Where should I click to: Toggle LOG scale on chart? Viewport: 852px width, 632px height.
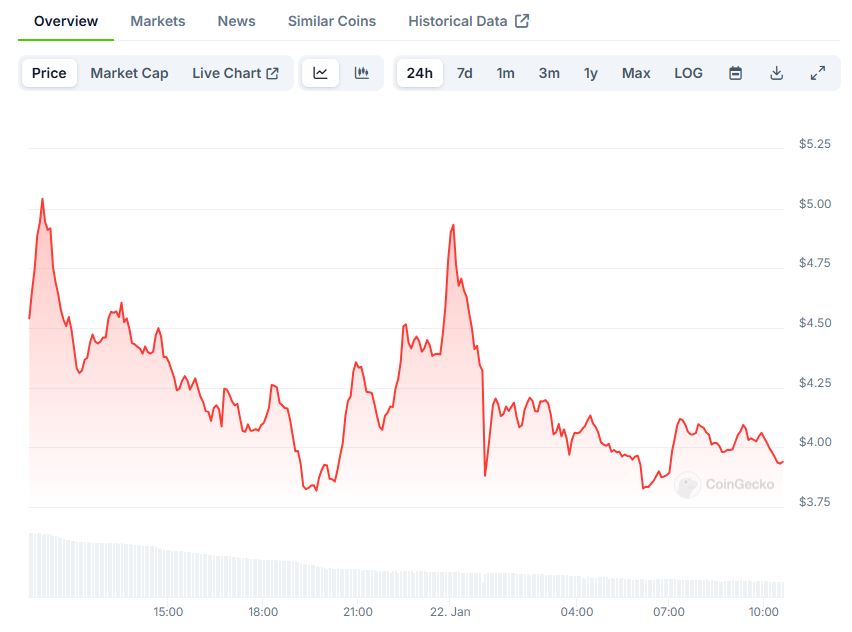click(x=688, y=73)
